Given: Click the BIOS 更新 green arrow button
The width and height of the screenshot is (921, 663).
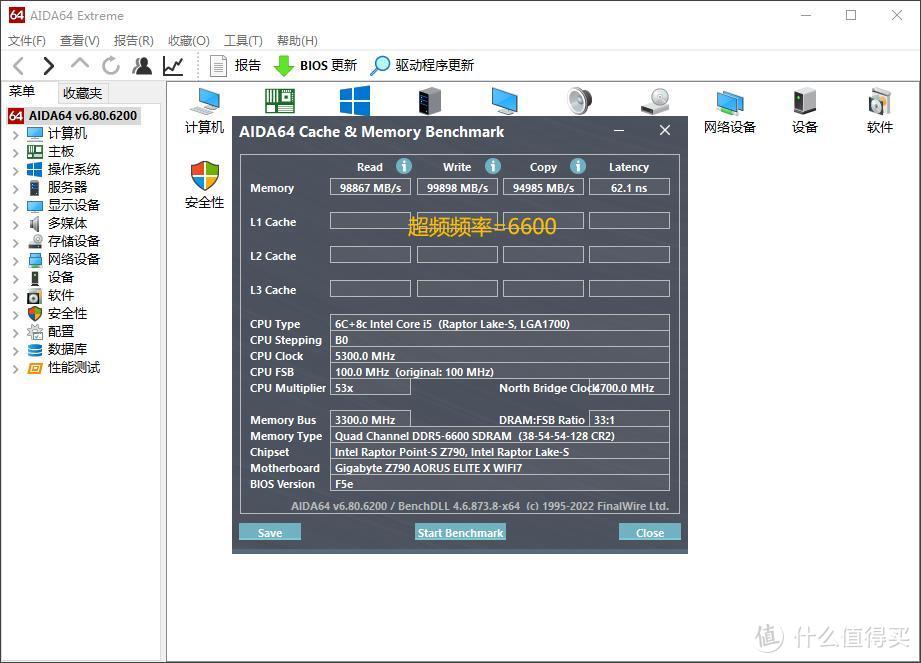Looking at the screenshot, I should click(315, 66).
